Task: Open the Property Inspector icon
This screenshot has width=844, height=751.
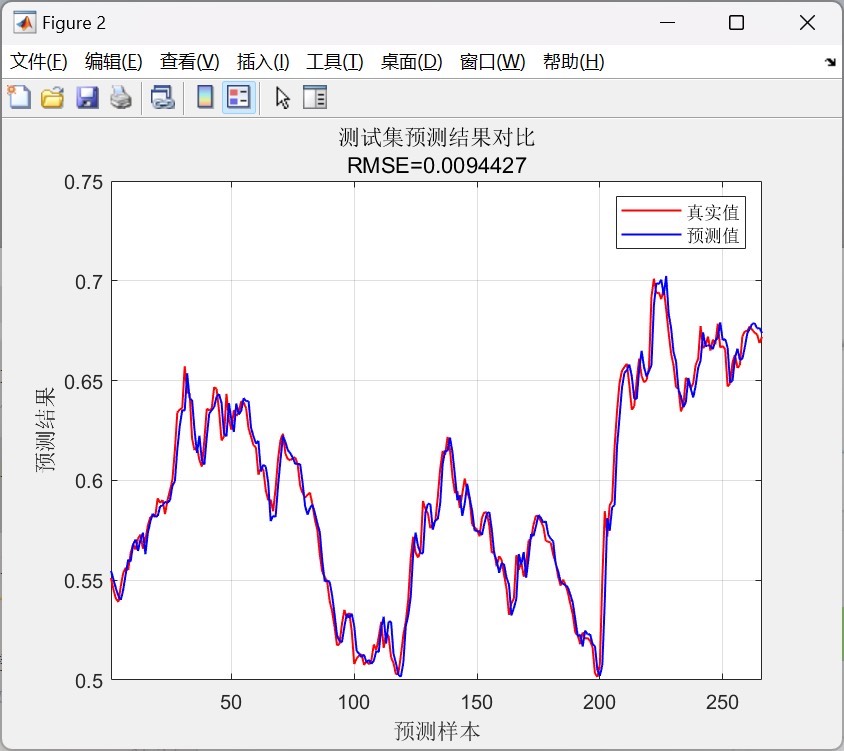Action: coord(315,97)
